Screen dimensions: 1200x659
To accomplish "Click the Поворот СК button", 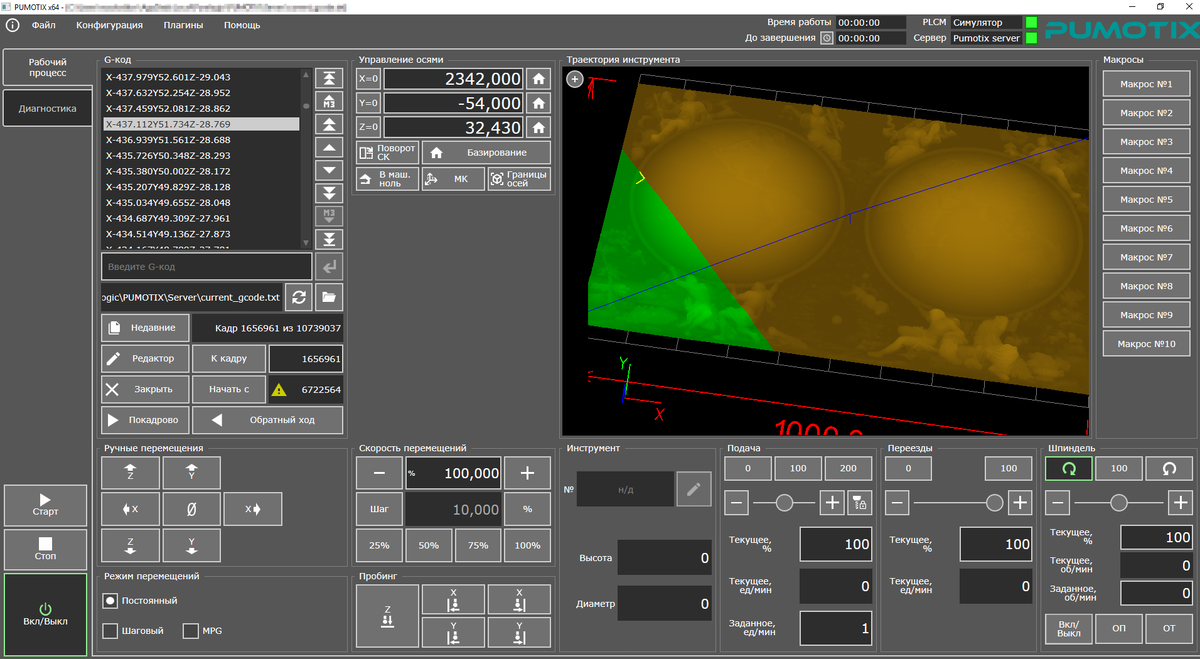I will [387, 153].
